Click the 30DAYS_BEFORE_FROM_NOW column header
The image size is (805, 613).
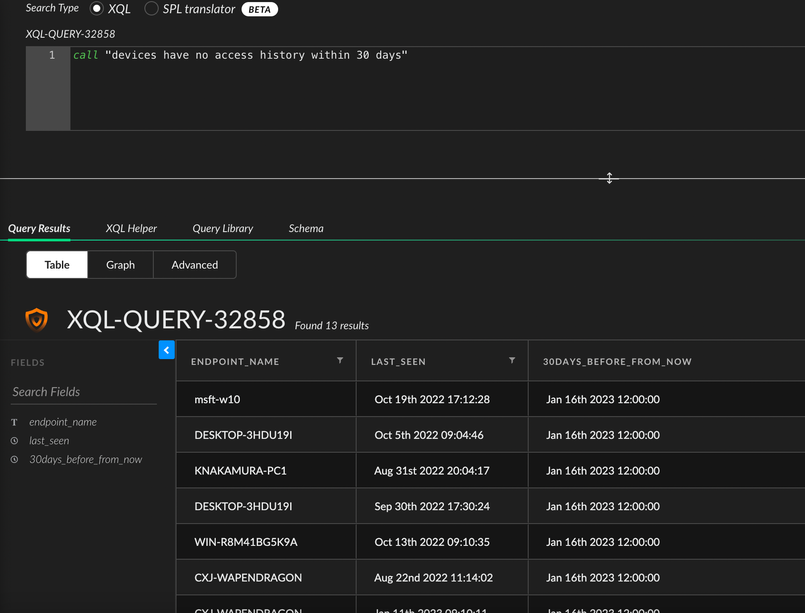tap(616, 361)
